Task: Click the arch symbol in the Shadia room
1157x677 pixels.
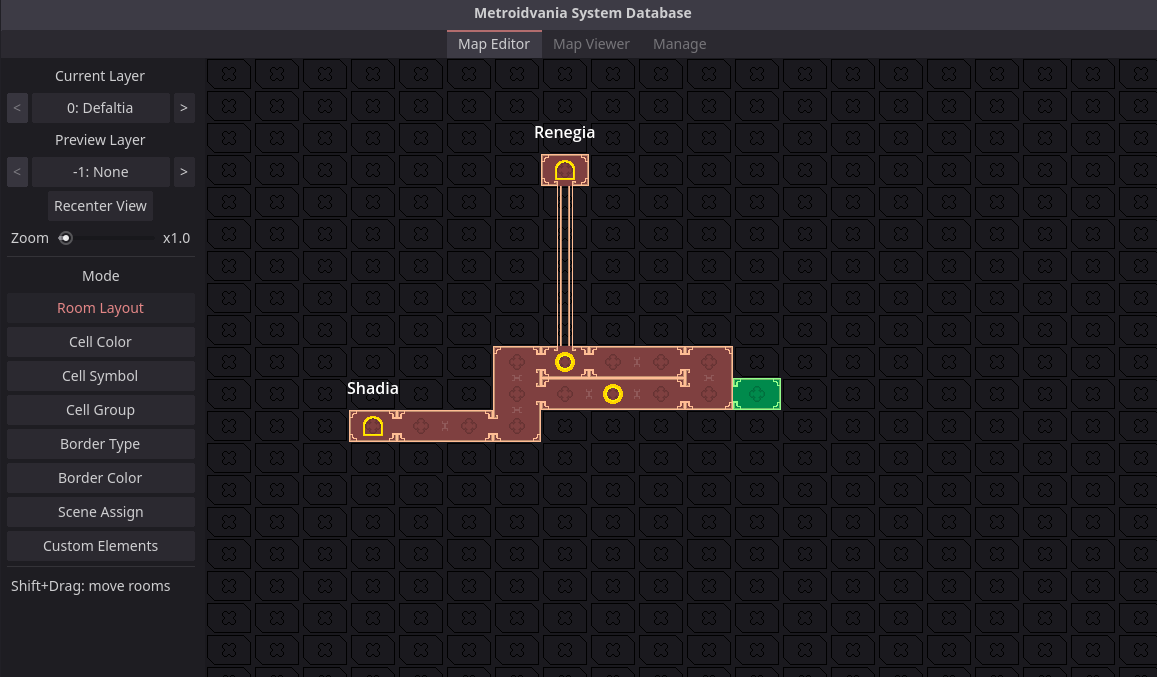Action: [373, 426]
